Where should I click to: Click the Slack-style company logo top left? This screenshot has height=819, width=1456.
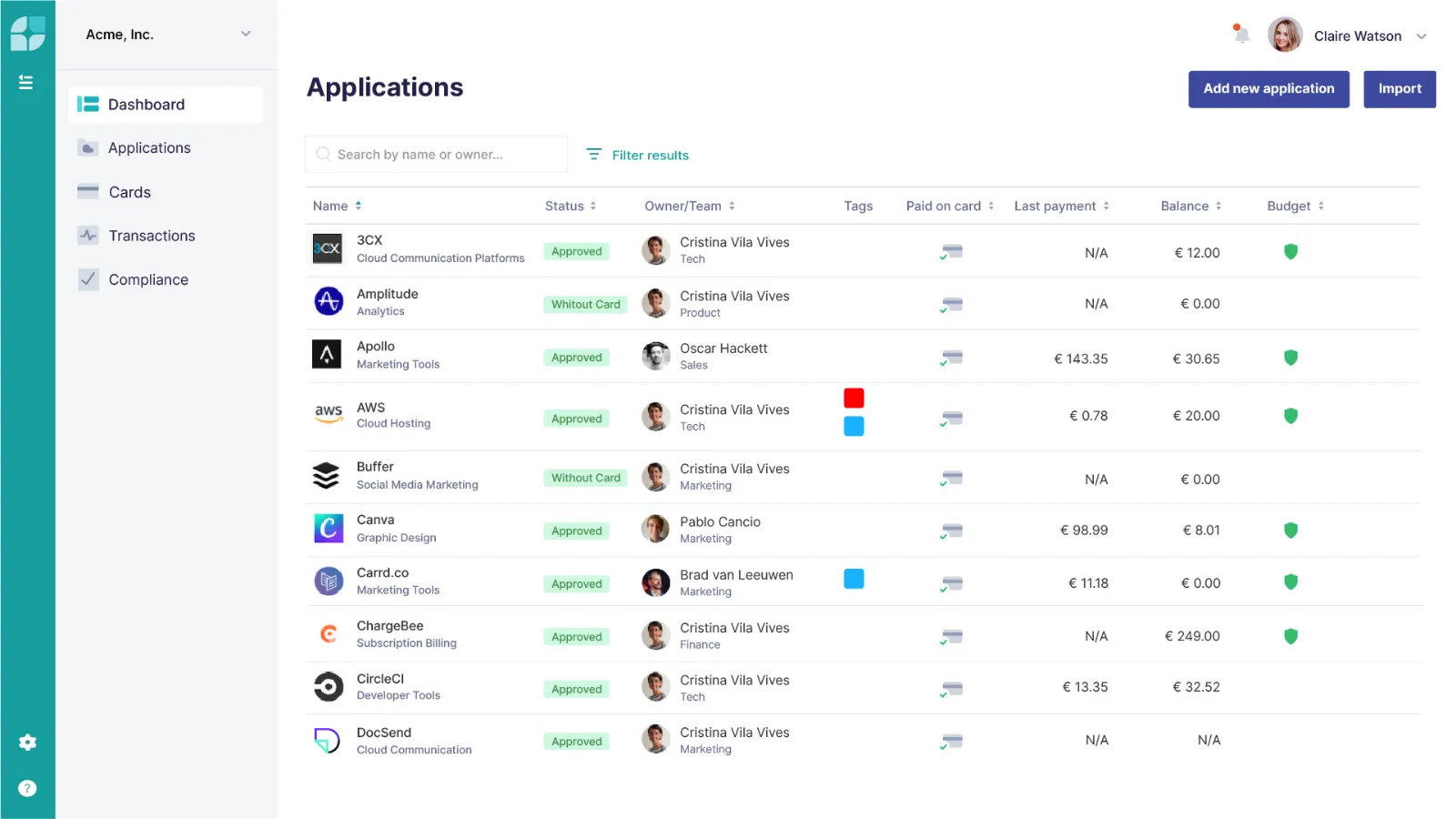pos(27,33)
